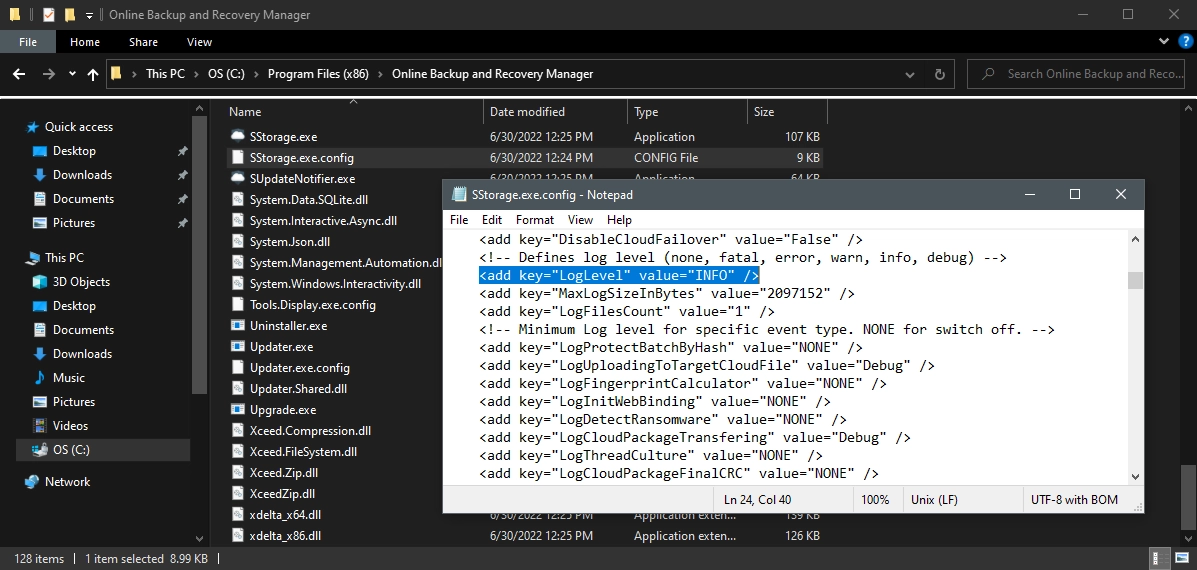Sort files by Size column header

(x=787, y=112)
